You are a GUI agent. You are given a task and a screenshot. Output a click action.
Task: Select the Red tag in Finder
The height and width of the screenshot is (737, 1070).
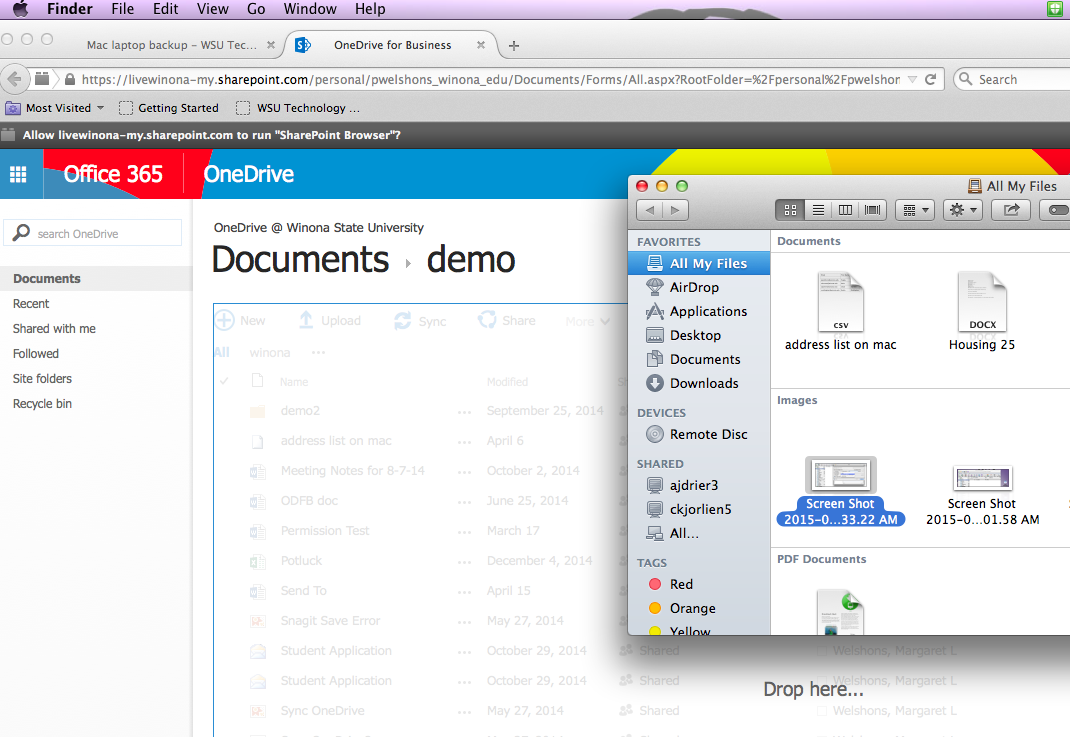[681, 584]
